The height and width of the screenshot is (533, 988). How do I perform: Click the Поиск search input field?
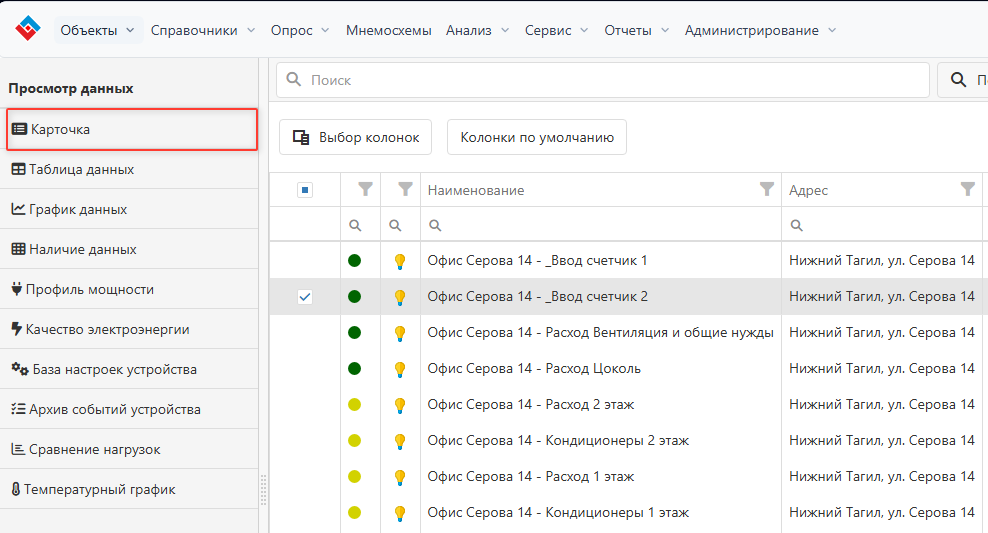click(615, 80)
